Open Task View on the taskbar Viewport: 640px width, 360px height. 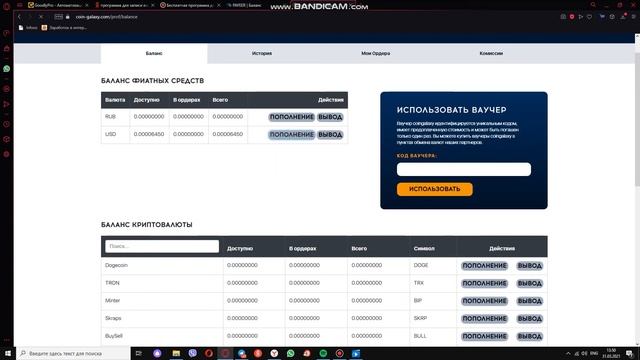(x=138, y=353)
